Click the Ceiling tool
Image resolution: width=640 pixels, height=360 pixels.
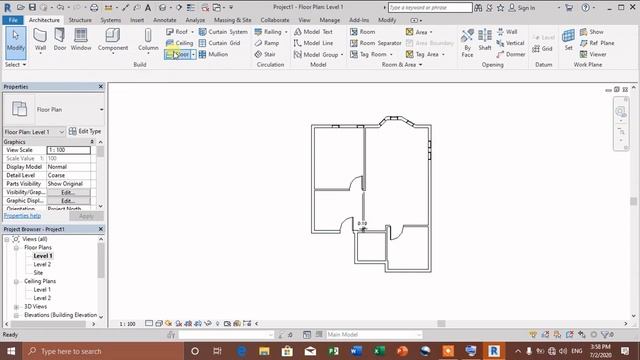pyautogui.click(x=179, y=43)
